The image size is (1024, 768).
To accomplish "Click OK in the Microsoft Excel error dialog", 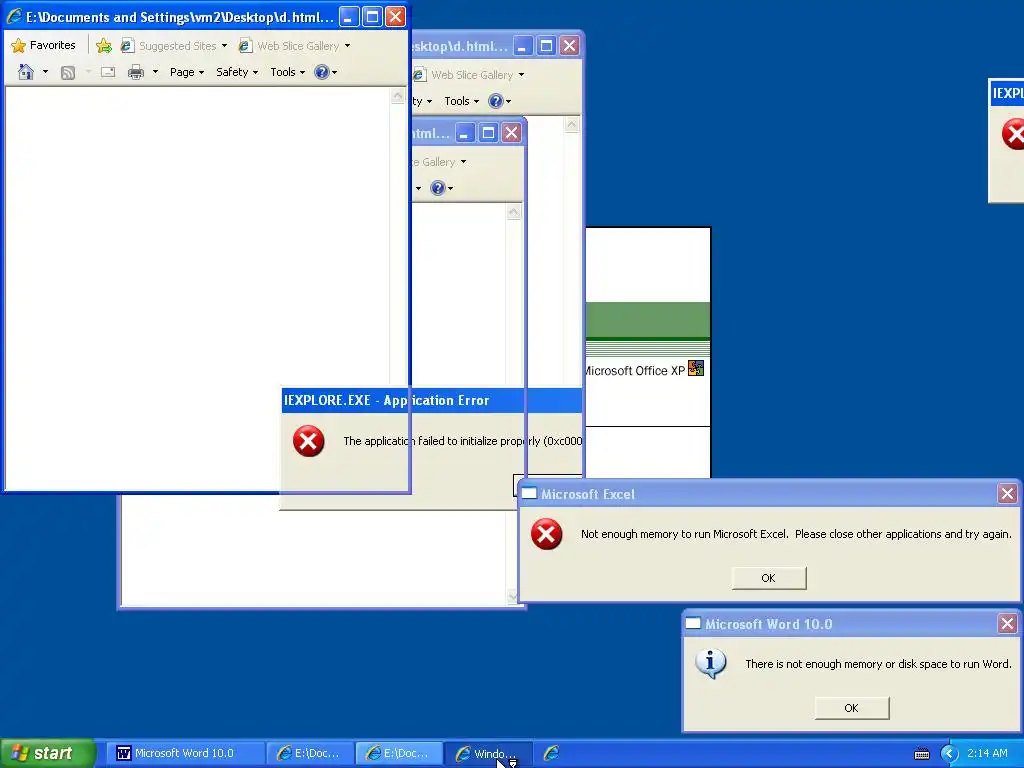I will click(x=769, y=578).
